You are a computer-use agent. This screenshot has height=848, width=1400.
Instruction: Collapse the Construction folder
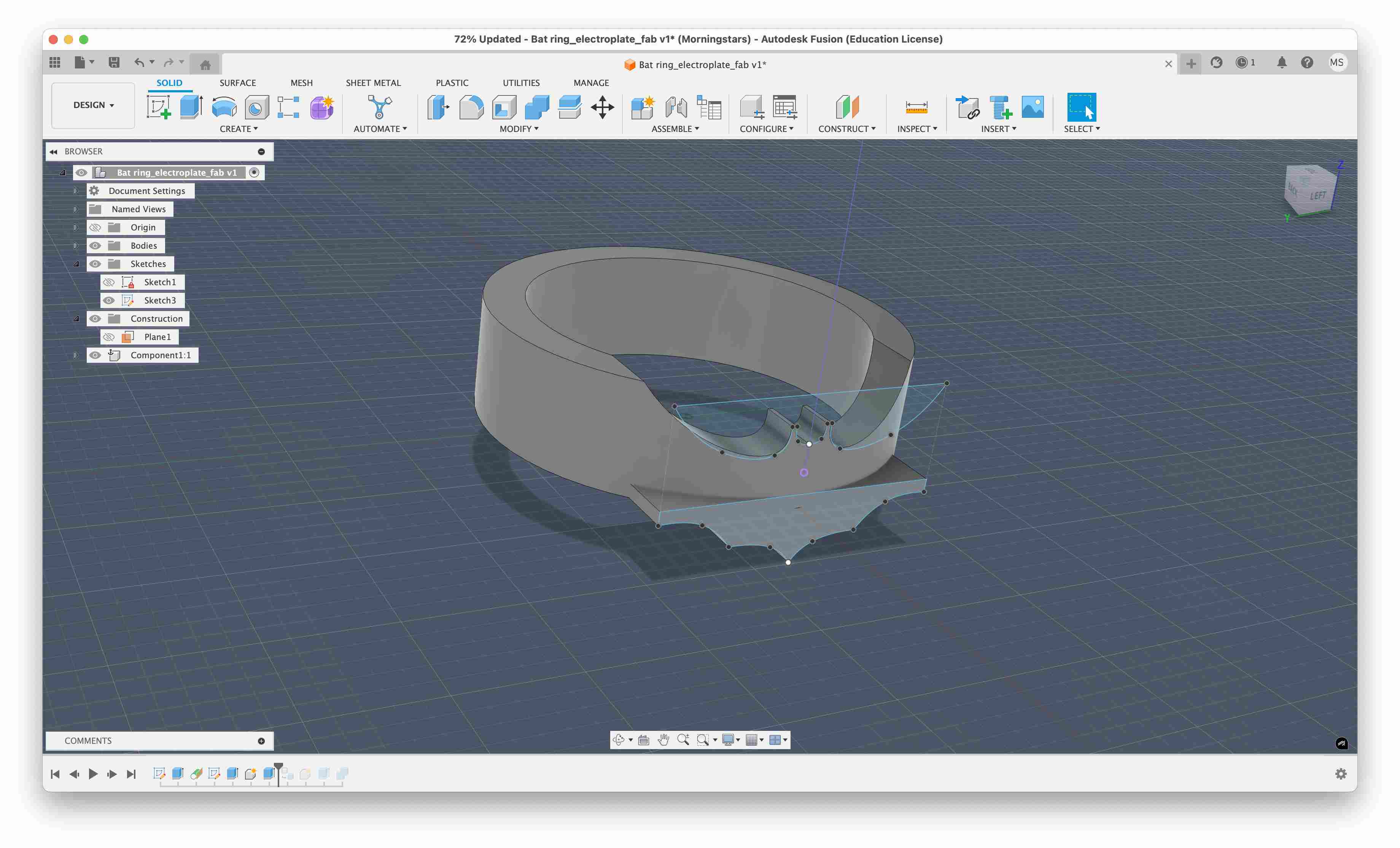[x=76, y=319]
